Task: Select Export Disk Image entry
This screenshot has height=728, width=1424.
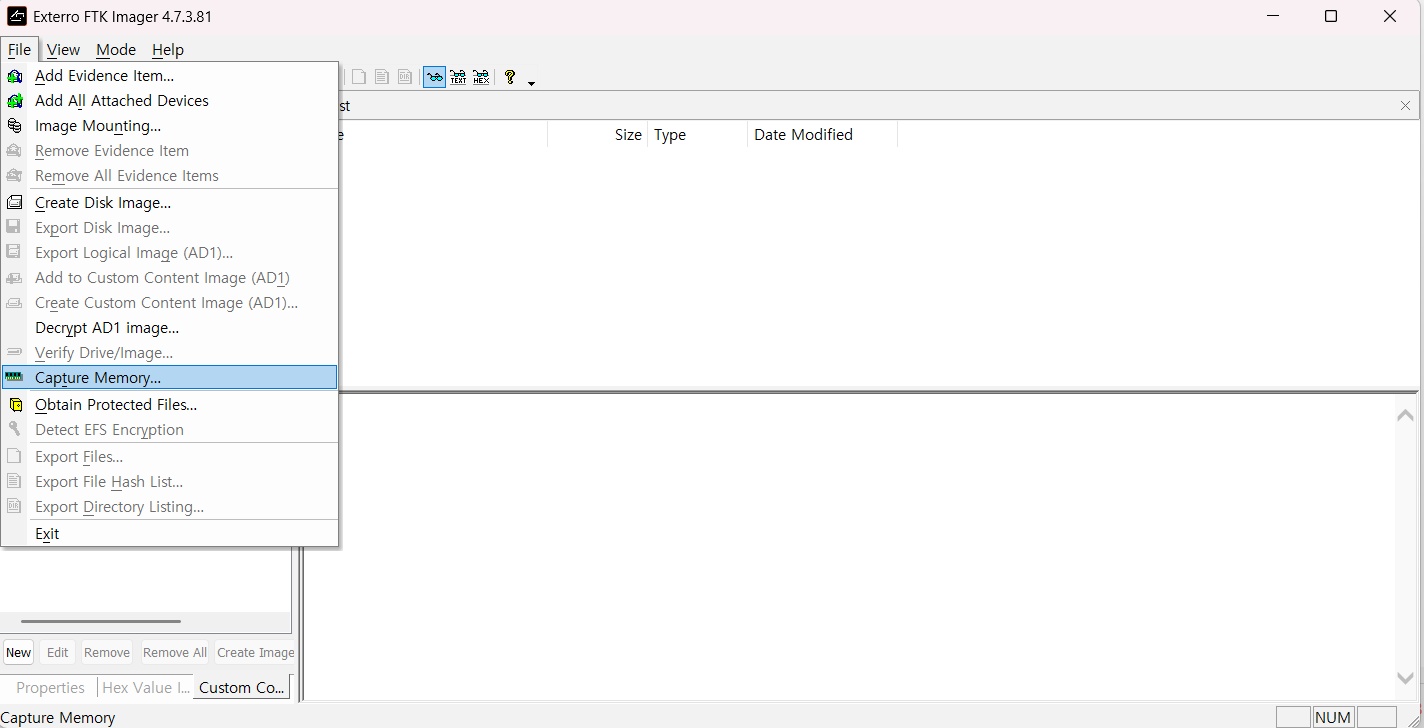Action: point(169,228)
